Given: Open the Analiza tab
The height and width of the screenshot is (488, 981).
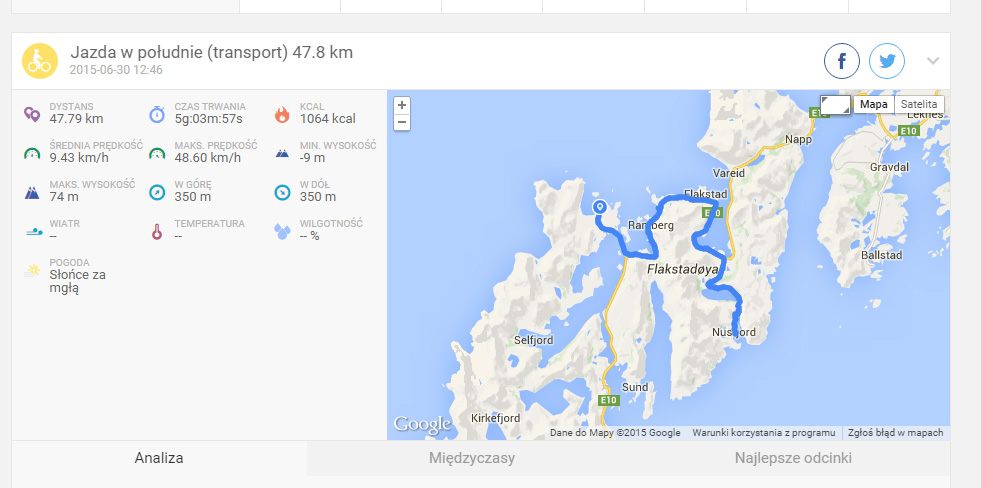Looking at the screenshot, I should coord(159,458).
